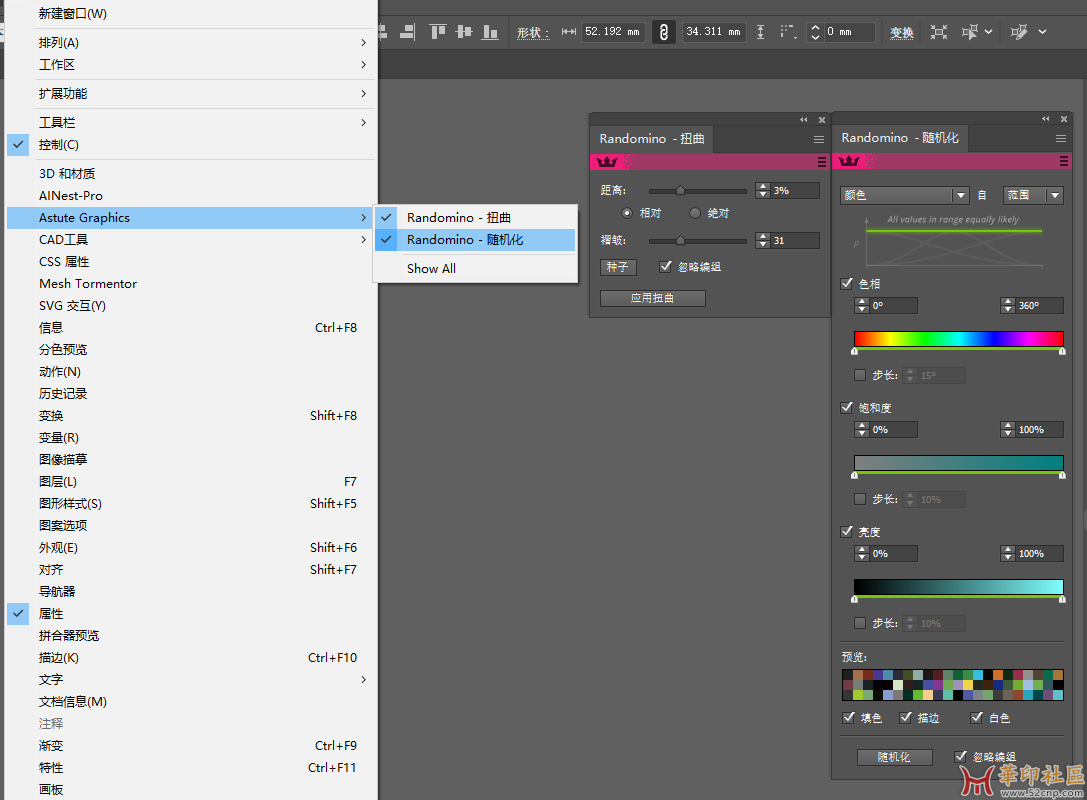Close the Randomino 随机化 panel
The image size is (1087, 800).
1063,119
